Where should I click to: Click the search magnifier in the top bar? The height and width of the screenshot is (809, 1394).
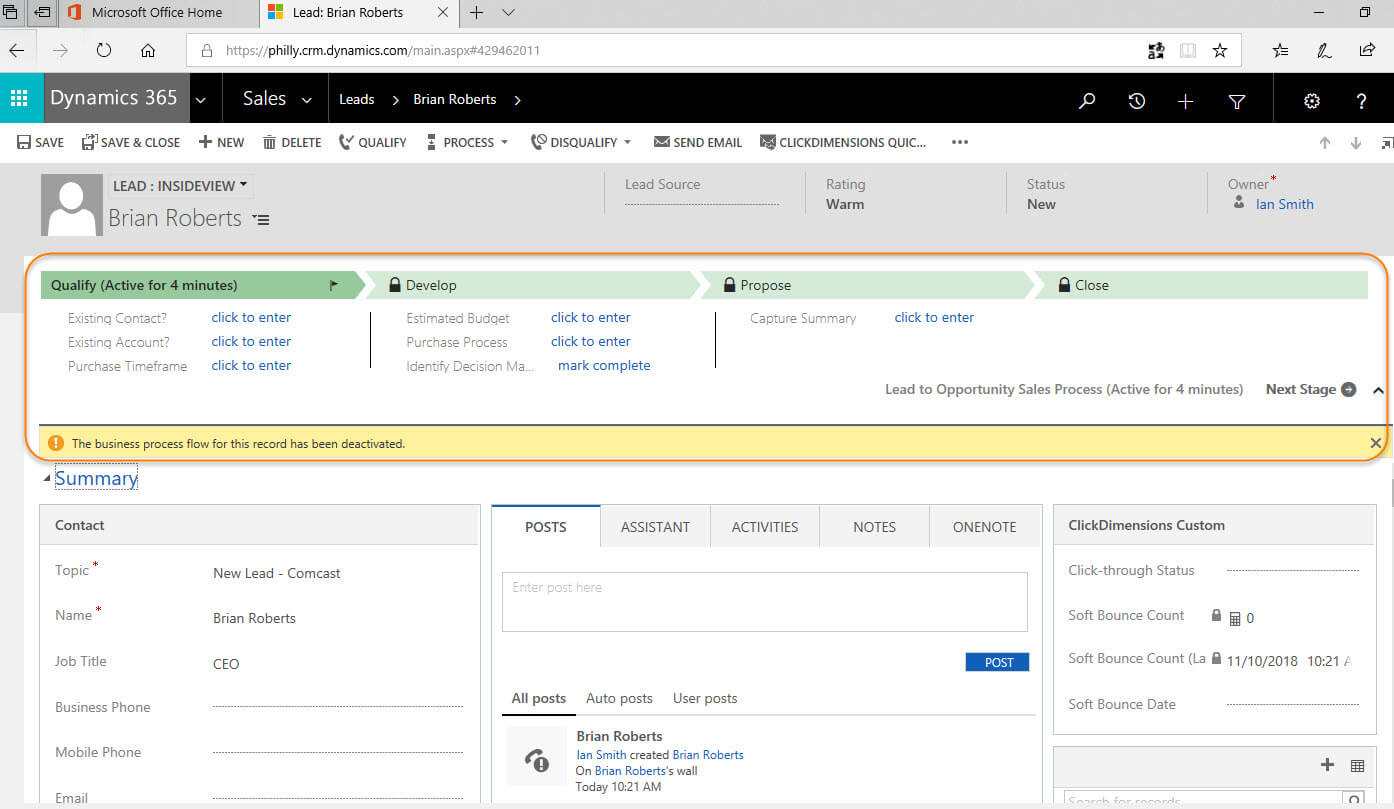tap(1087, 101)
